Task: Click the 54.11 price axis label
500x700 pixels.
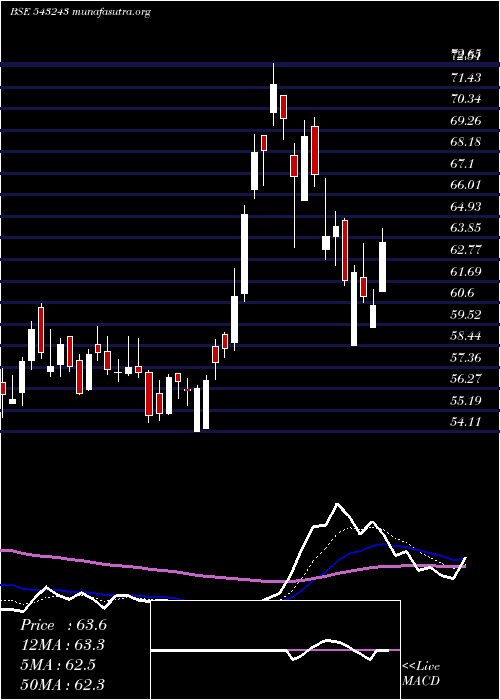Action: click(466, 421)
